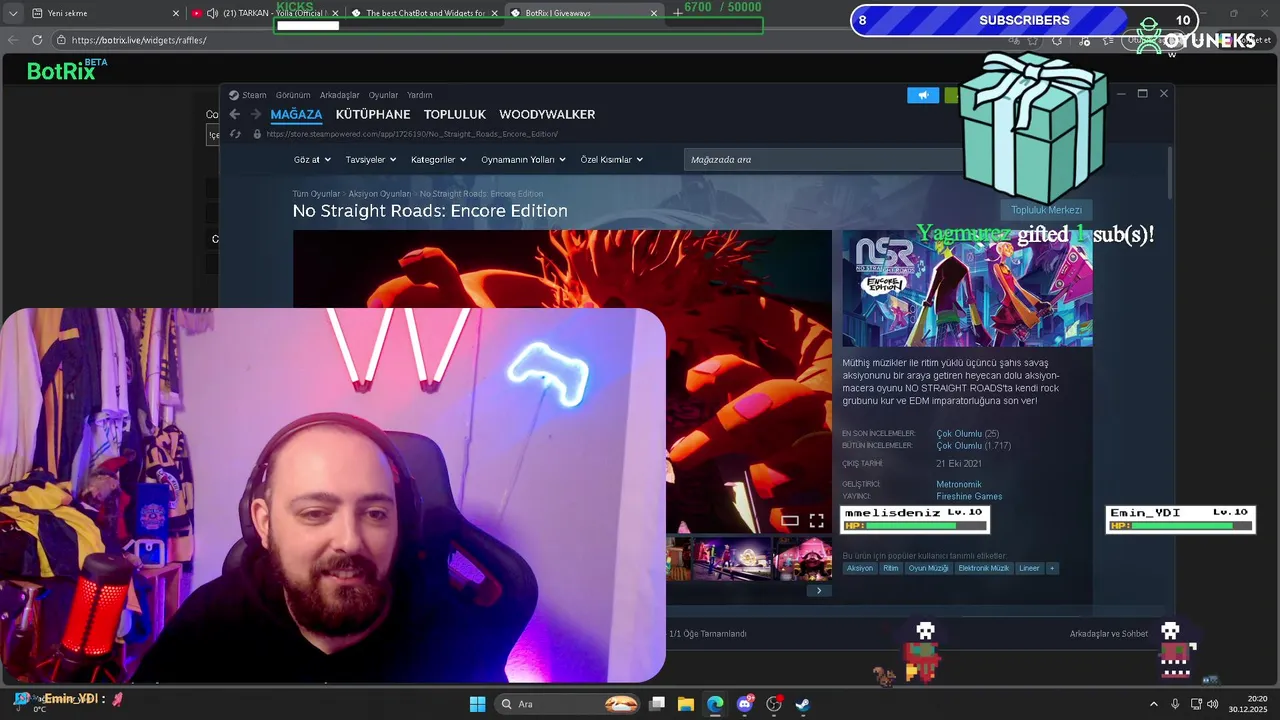The image size is (1280, 720).
Task: Open the Steam announcements megaphone button
Action: tap(923, 95)
